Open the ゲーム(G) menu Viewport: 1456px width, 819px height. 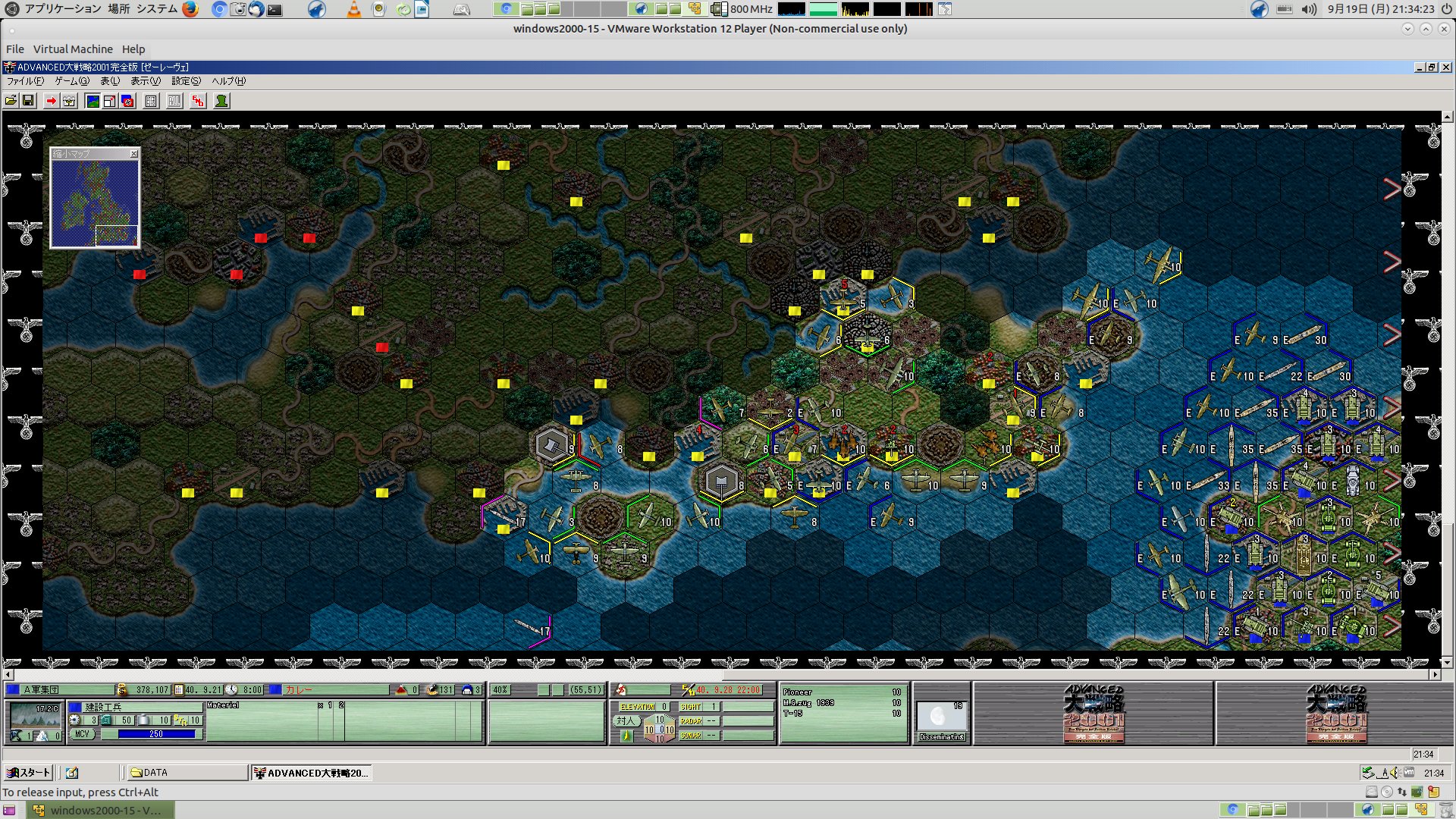tap(72, 81)
